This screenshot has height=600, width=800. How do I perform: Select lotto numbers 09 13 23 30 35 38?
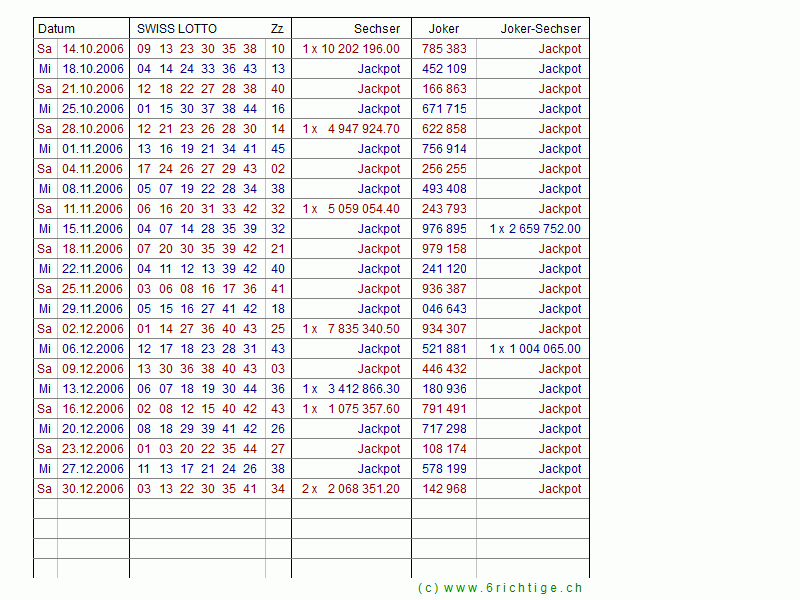pos(197,49)
